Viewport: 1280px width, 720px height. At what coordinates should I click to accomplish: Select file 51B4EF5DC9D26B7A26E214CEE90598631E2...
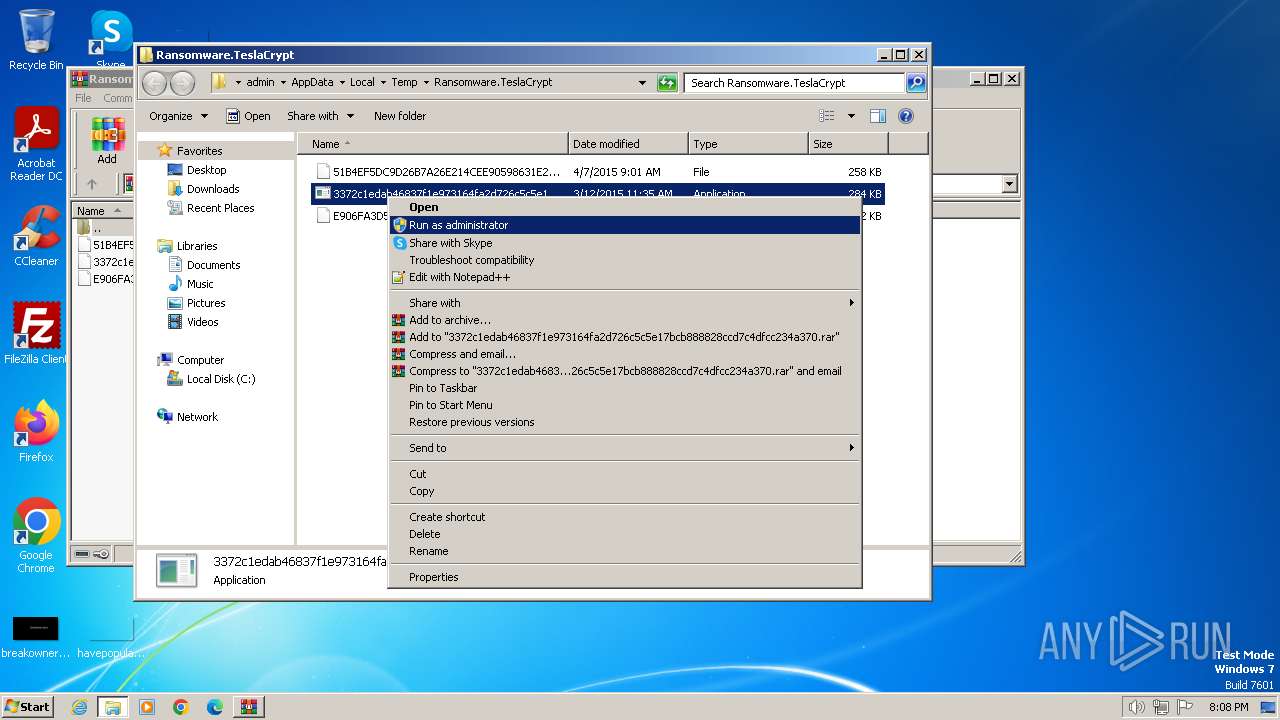tap(598, 172)
